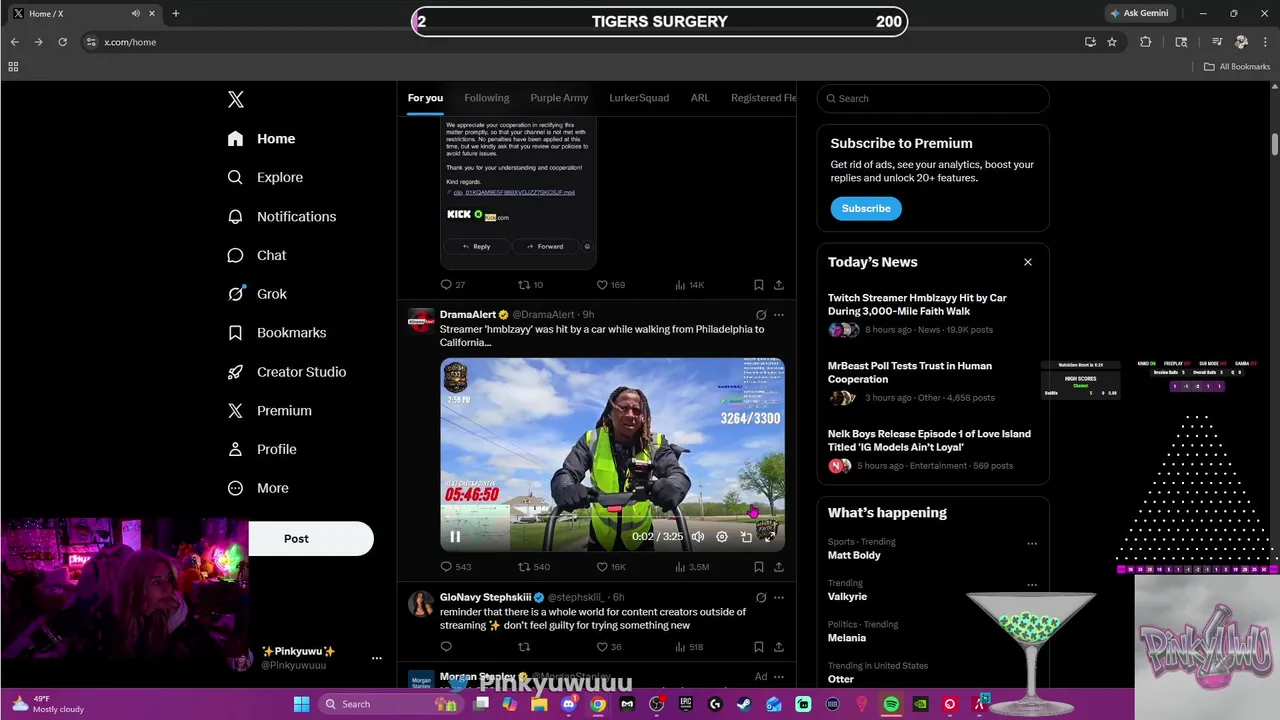Open More menu in the sidebar
Image resolution: width=1280 pixels, height=720 pixels.
[258, 489]
